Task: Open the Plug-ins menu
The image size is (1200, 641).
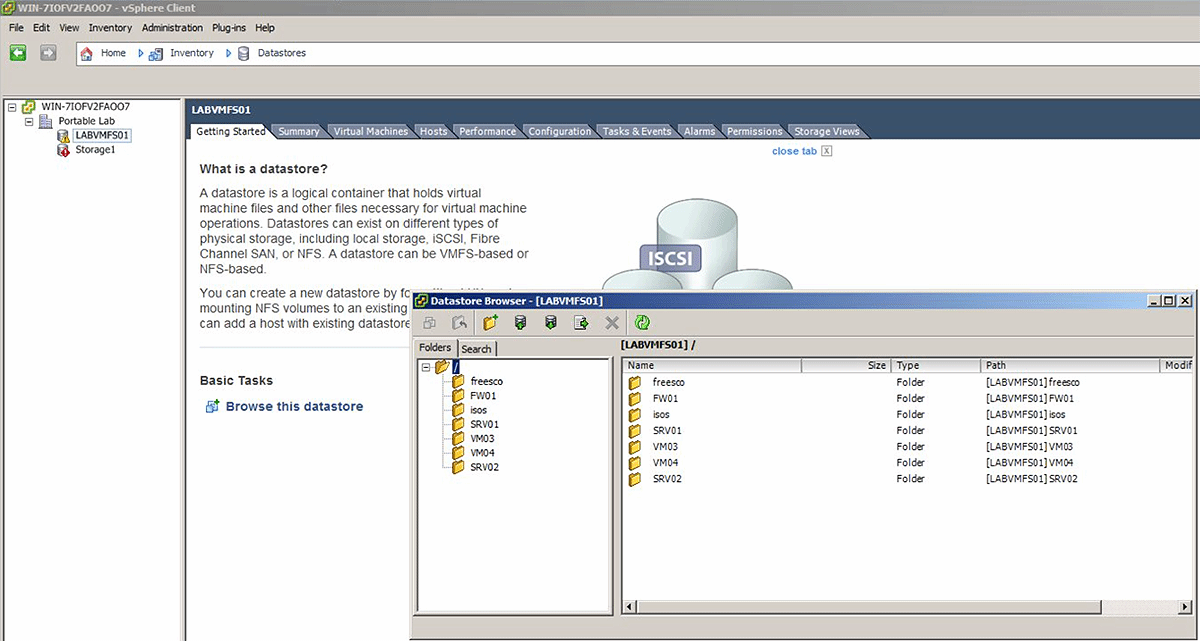Action: (228, 27)
